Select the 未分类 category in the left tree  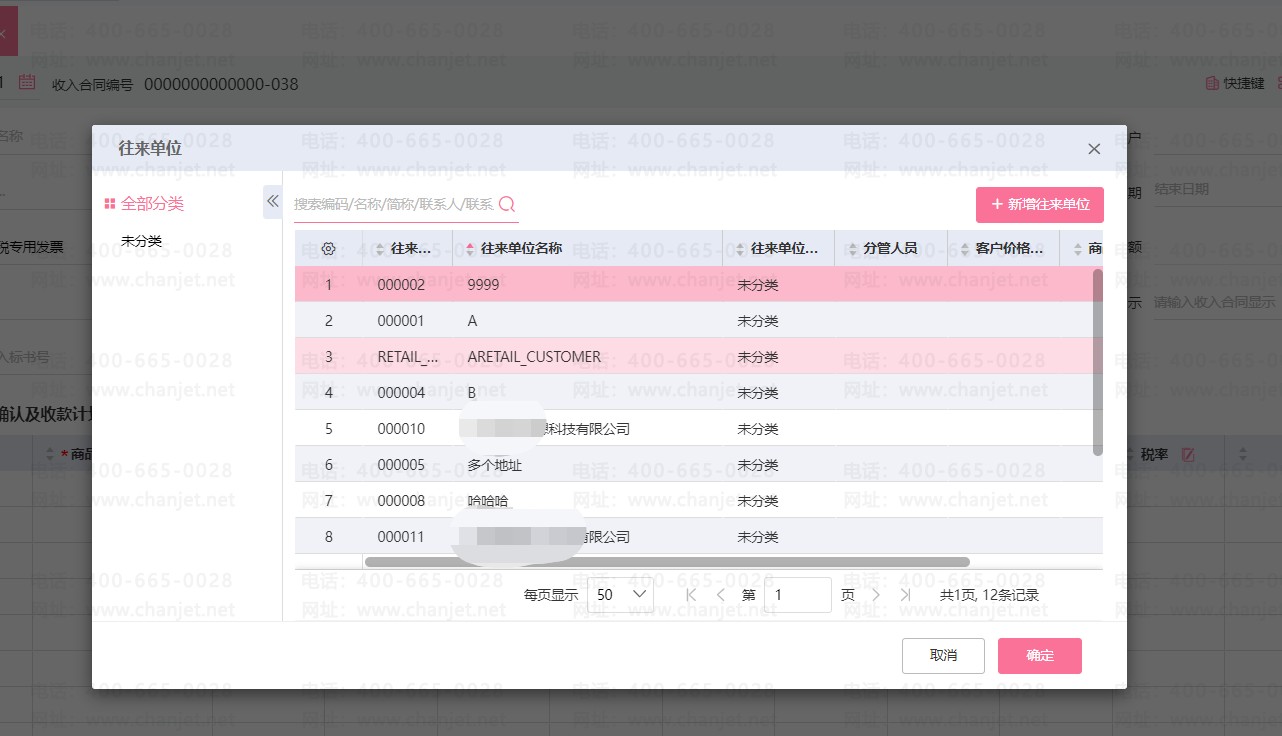point(141,241)
